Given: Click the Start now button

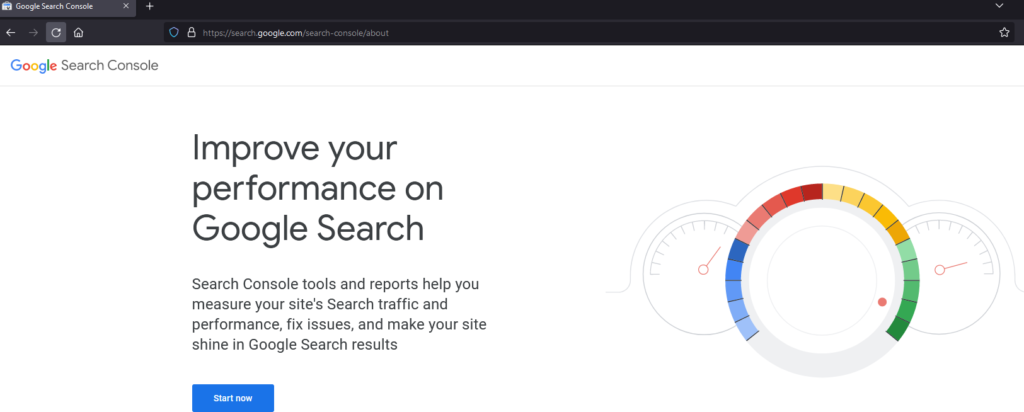Looking at the screenshot, I should pyautogui.click(x=233, y=398).
